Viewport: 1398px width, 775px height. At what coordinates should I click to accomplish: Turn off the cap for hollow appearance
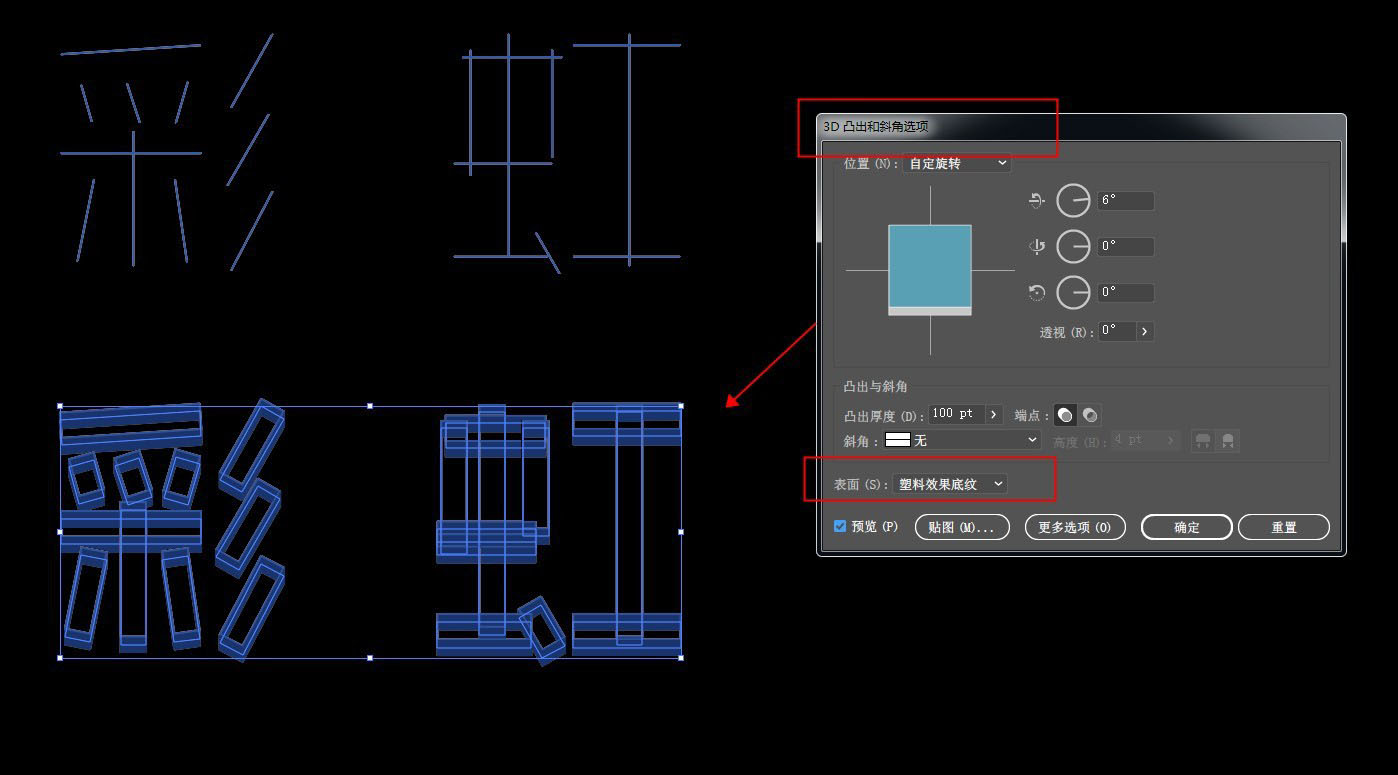point(1090,415)
